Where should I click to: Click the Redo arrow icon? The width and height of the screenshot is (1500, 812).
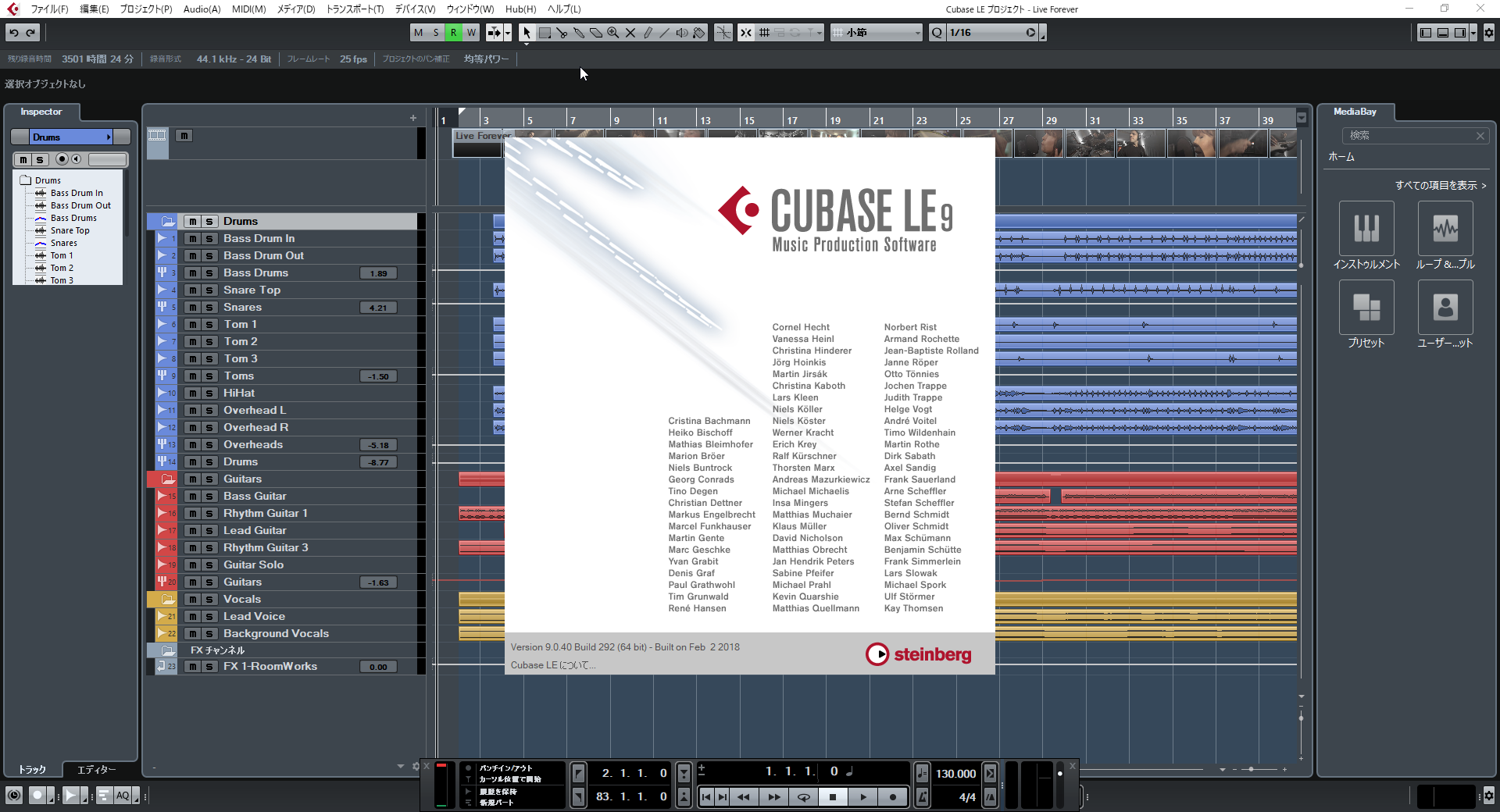(x=31, y=33)
